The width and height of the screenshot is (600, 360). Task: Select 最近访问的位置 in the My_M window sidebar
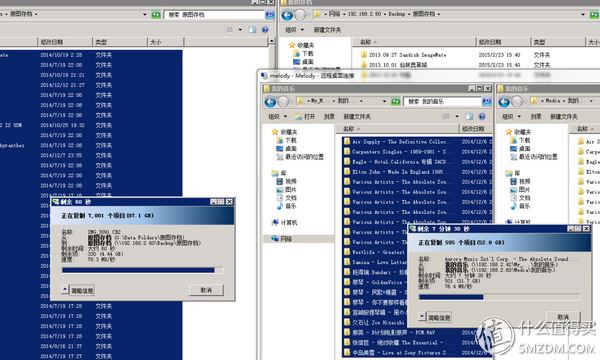tap(300, 157)
